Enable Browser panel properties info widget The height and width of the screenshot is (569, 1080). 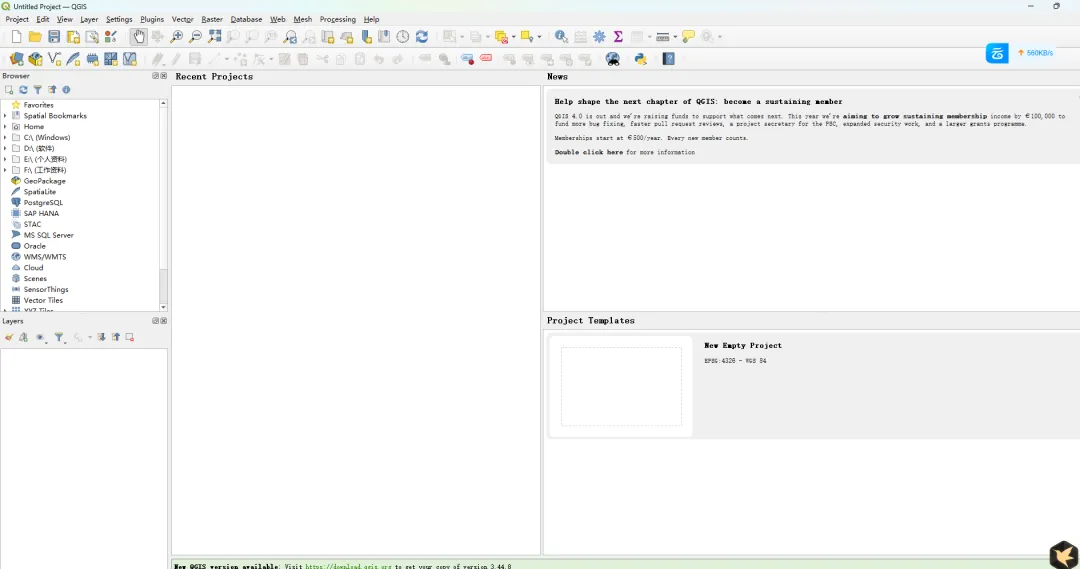tap(66, 90)
